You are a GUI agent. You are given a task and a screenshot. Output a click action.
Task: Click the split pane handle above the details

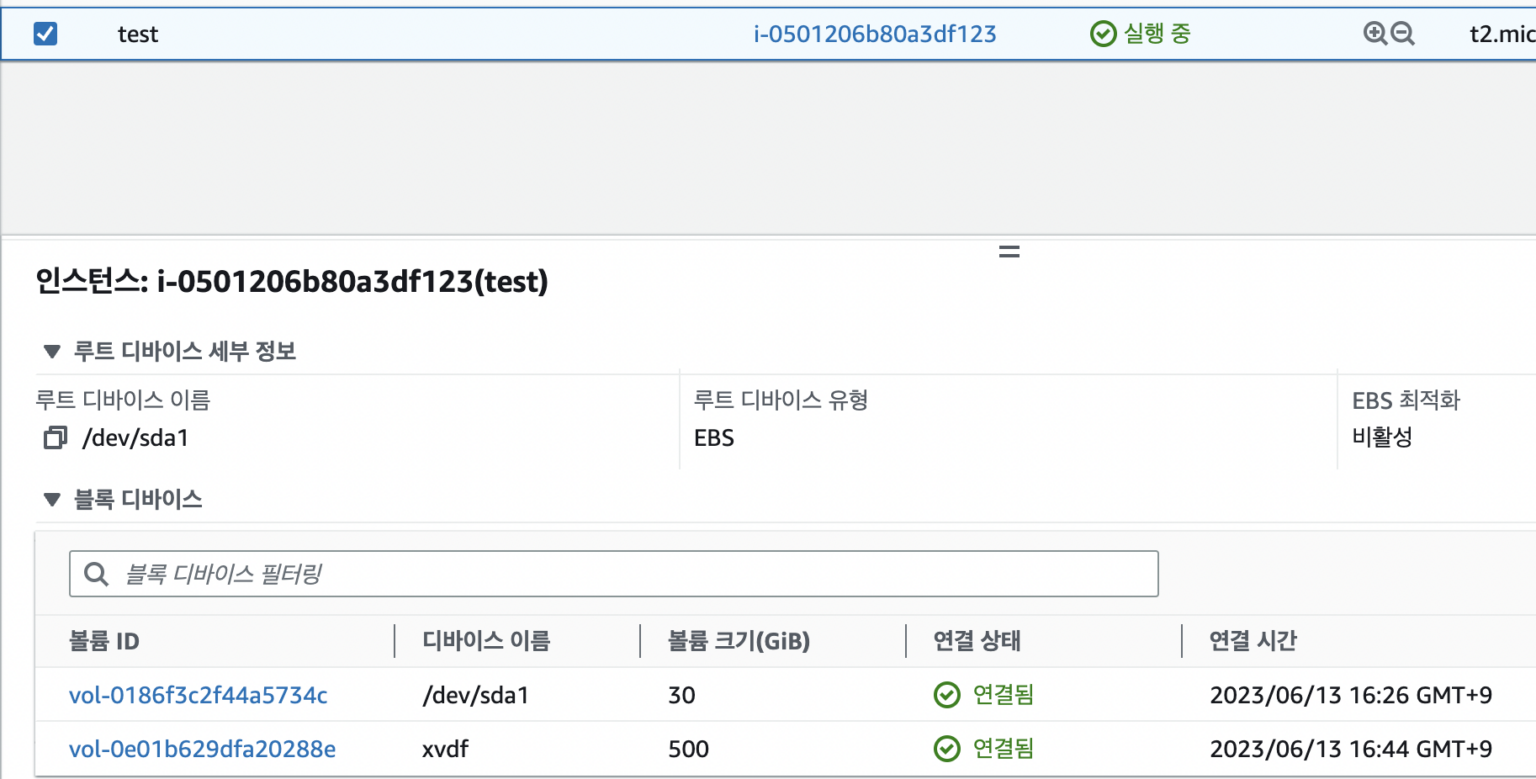1008,251
